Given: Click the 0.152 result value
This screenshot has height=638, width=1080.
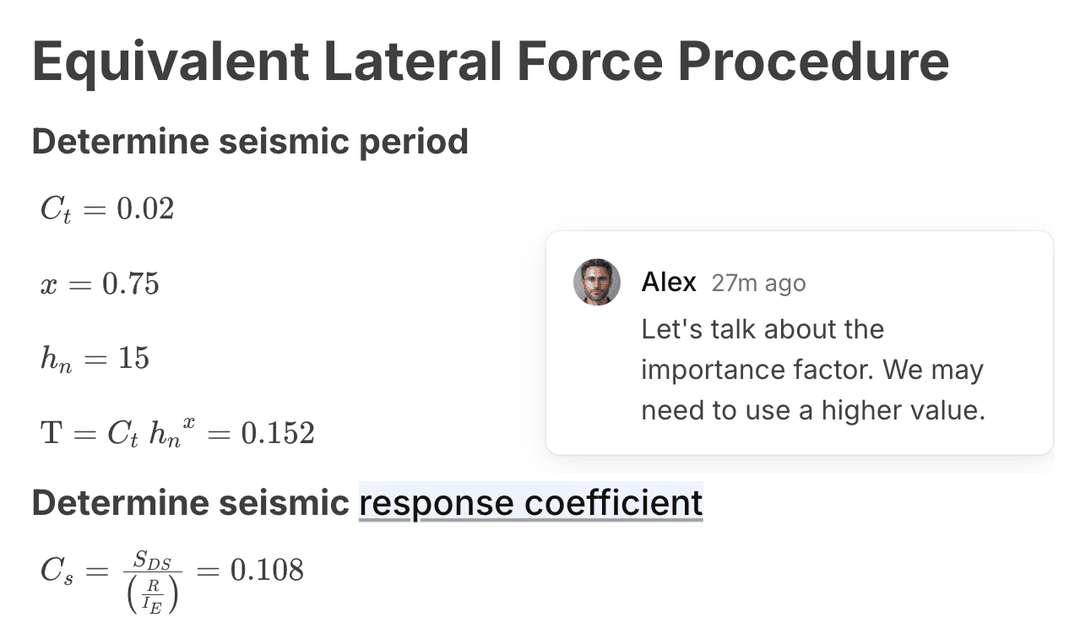Looking at the screenshot, I should pos(278,433).
